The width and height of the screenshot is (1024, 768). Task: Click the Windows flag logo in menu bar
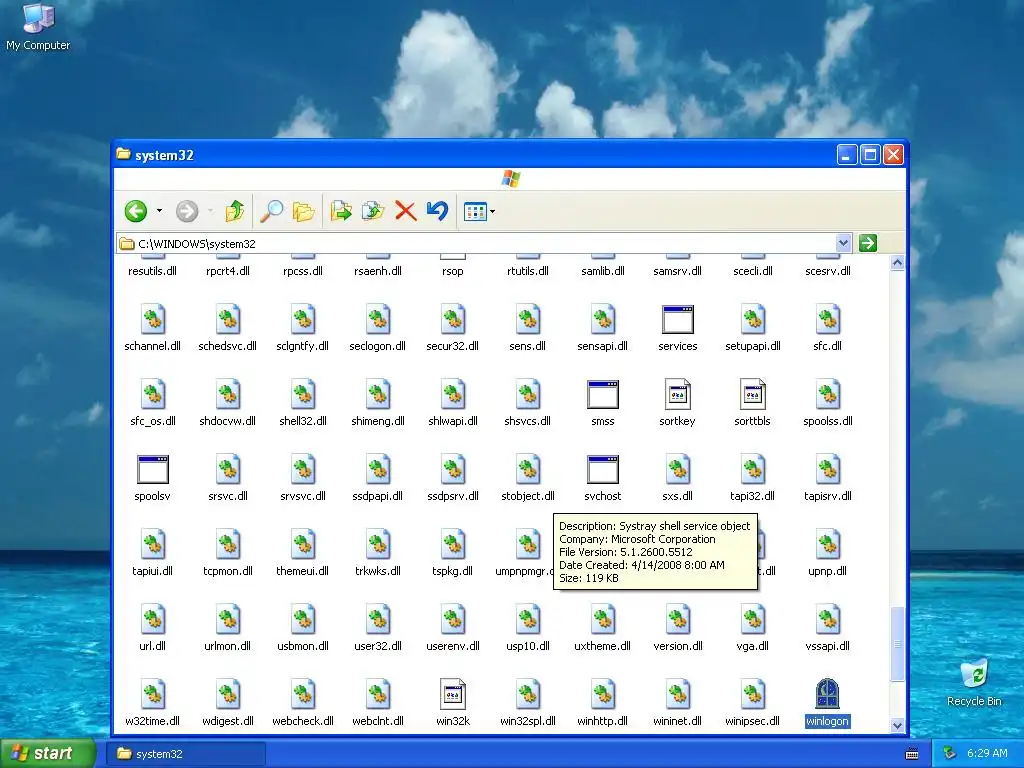click(x=511, y=178)
